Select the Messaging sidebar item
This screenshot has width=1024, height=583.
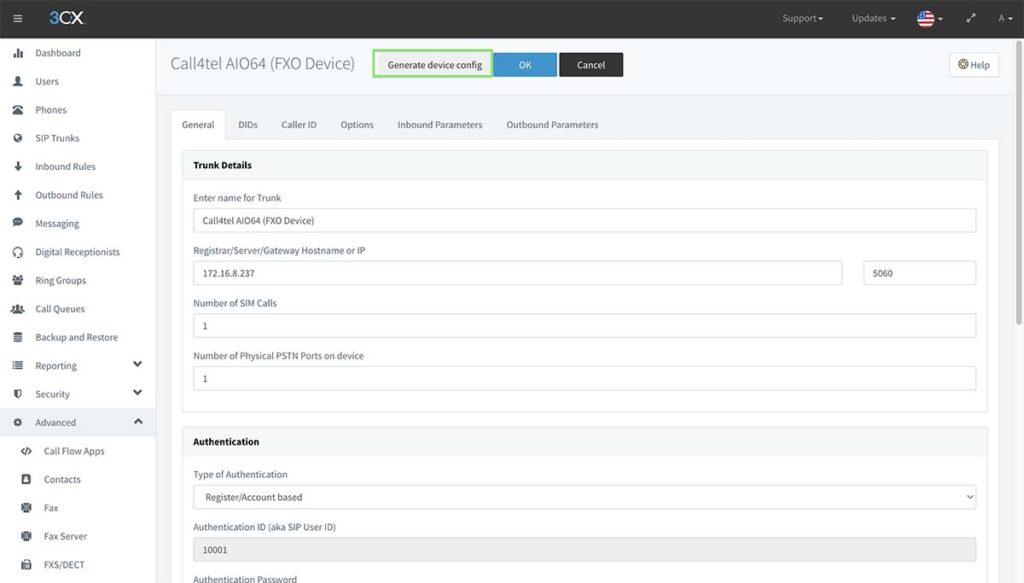58,223
